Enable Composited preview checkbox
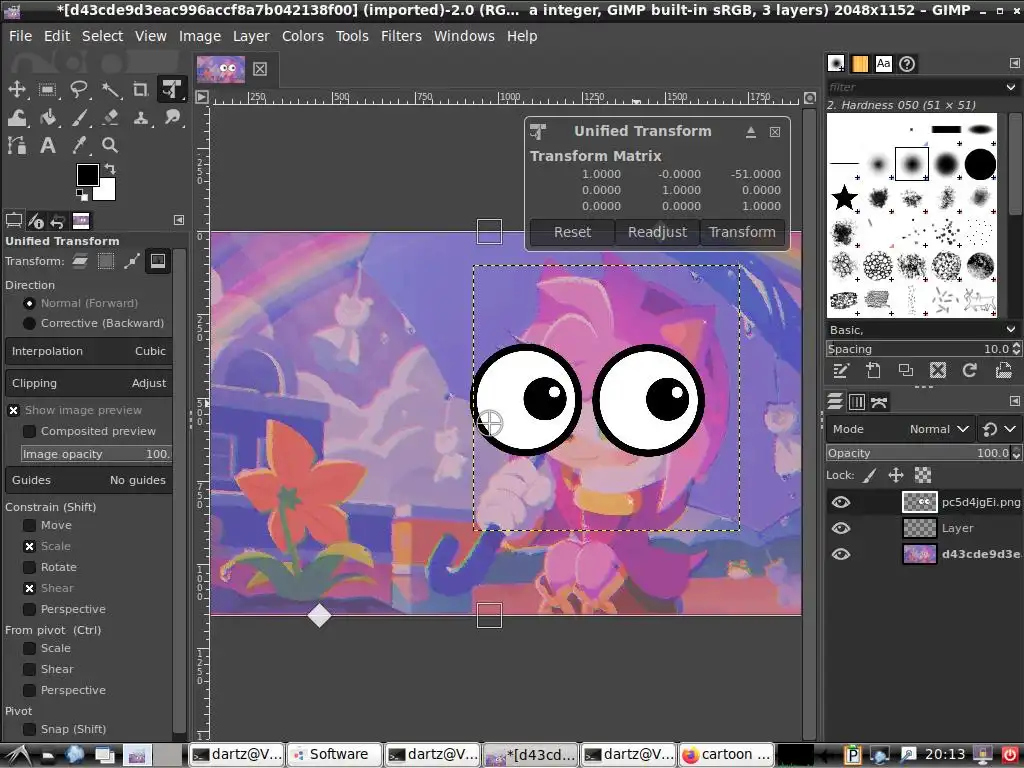The width and height of the screenshot is (1024, 768). click(x=29, y=432)
